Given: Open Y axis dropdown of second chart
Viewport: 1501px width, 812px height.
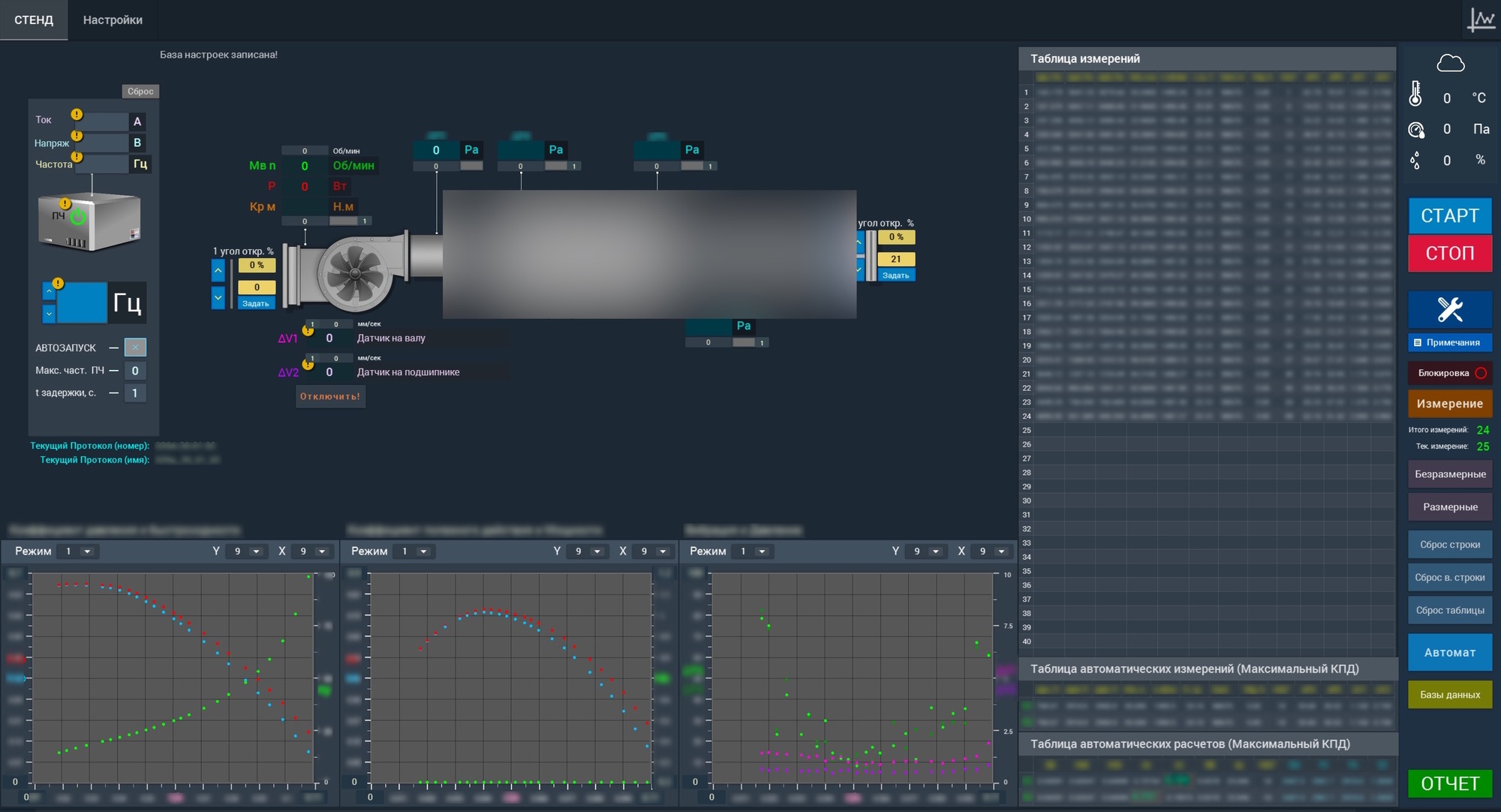Looking at the screenshot, I should (597, 552).
